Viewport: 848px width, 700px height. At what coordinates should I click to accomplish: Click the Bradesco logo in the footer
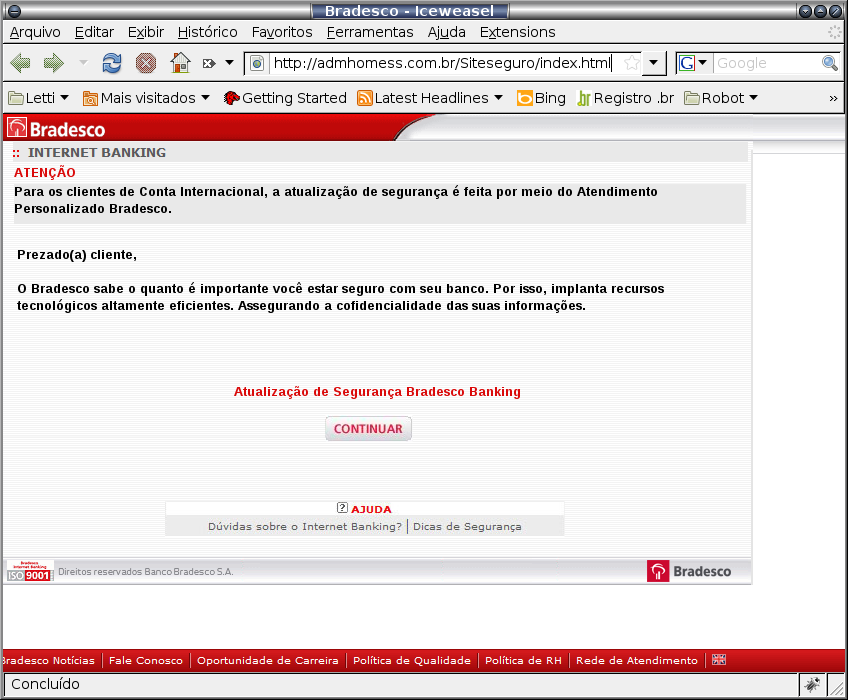[x=689, y=571]
